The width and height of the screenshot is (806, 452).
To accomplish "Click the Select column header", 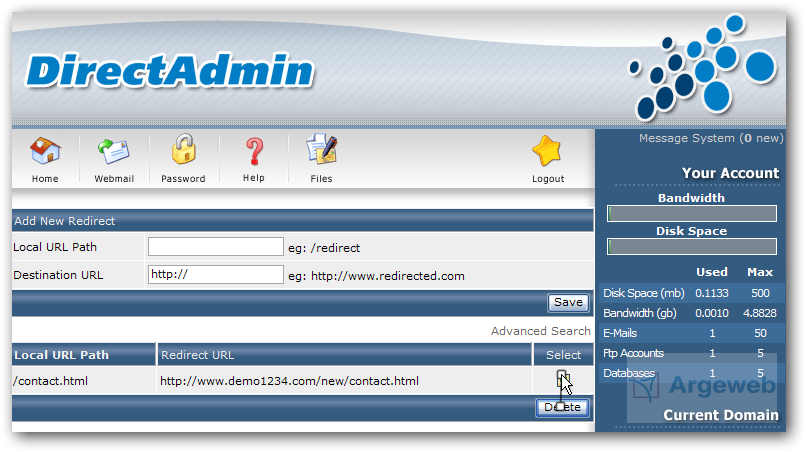I will (563, 355).
